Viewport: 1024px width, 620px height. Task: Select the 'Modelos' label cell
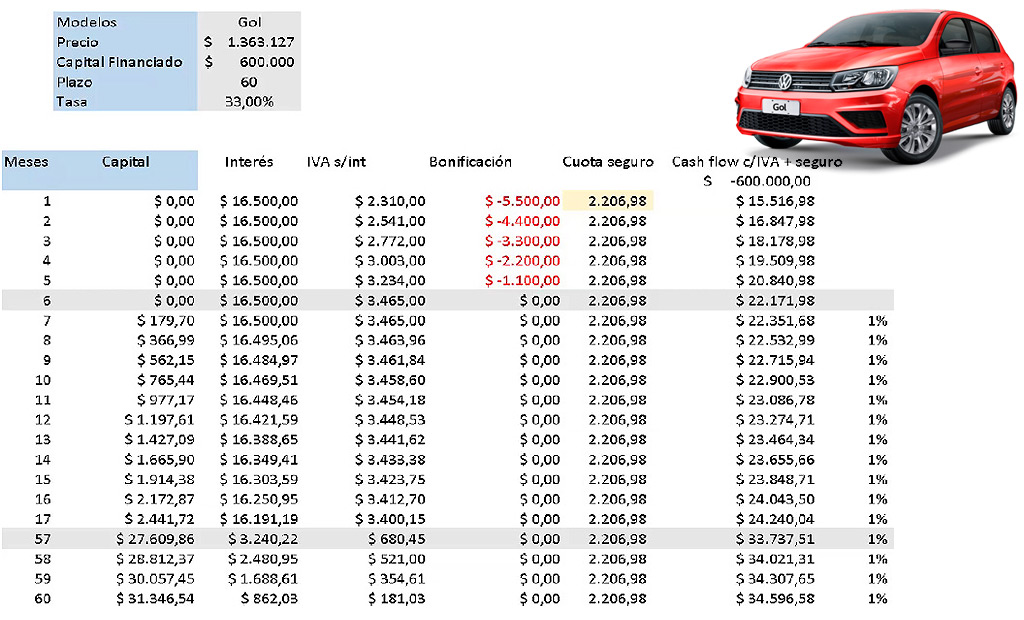click(87, 22)
